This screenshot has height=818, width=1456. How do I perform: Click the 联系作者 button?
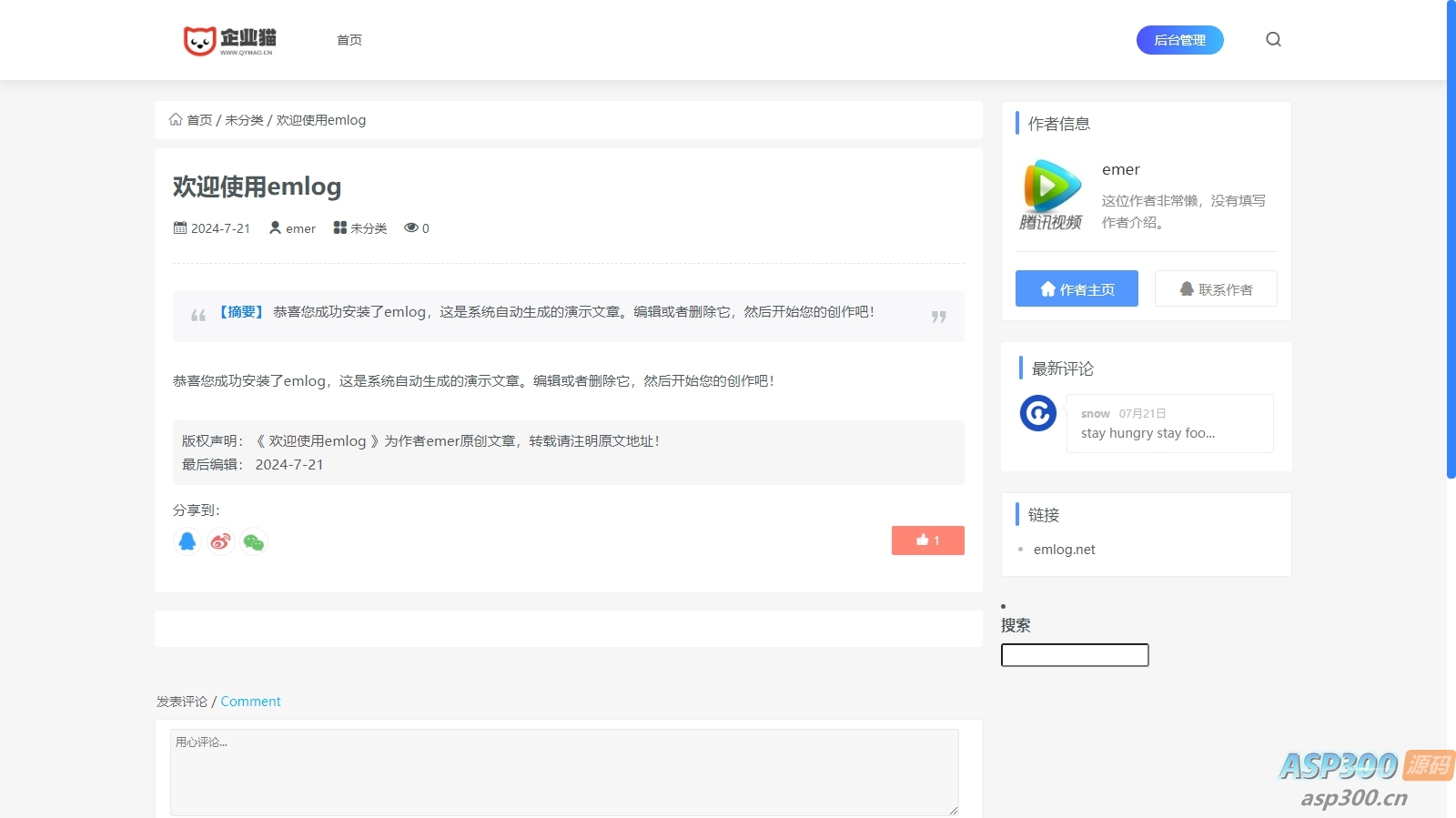(1216, 288)
